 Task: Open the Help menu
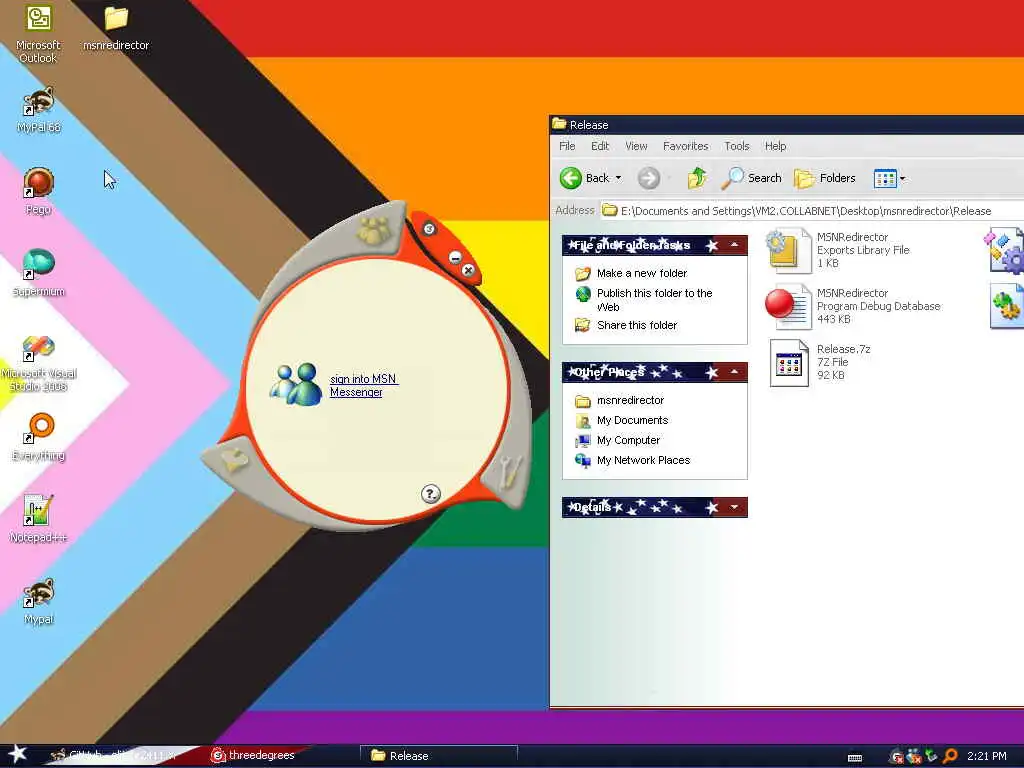tap(775, 146)
